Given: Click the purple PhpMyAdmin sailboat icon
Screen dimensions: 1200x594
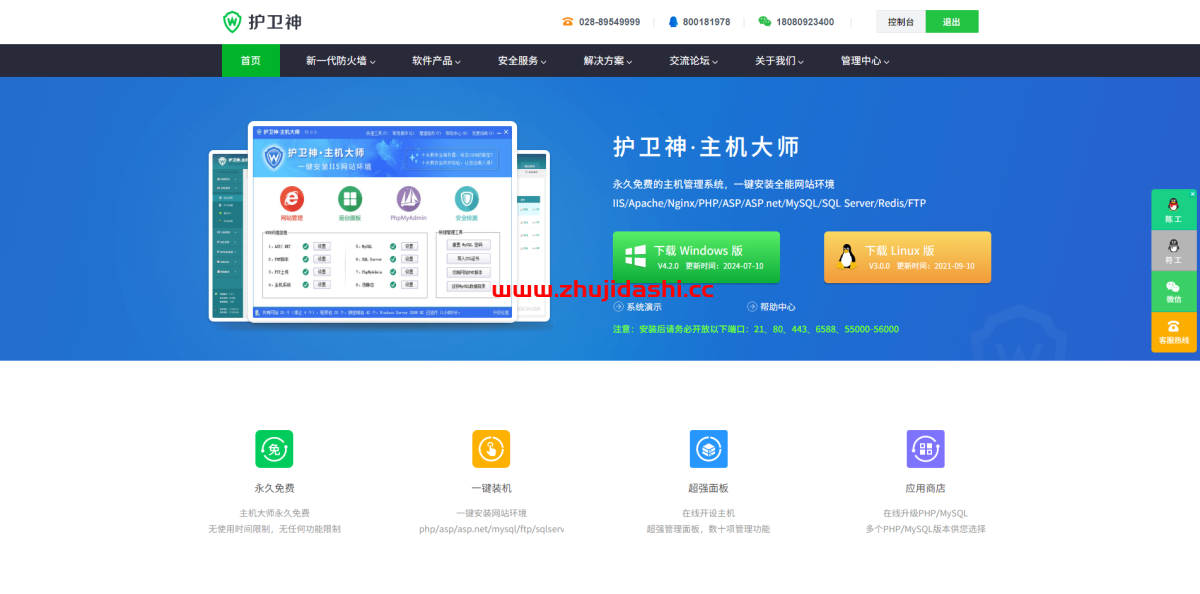Looking at the screenshot, I should point(408,198).
